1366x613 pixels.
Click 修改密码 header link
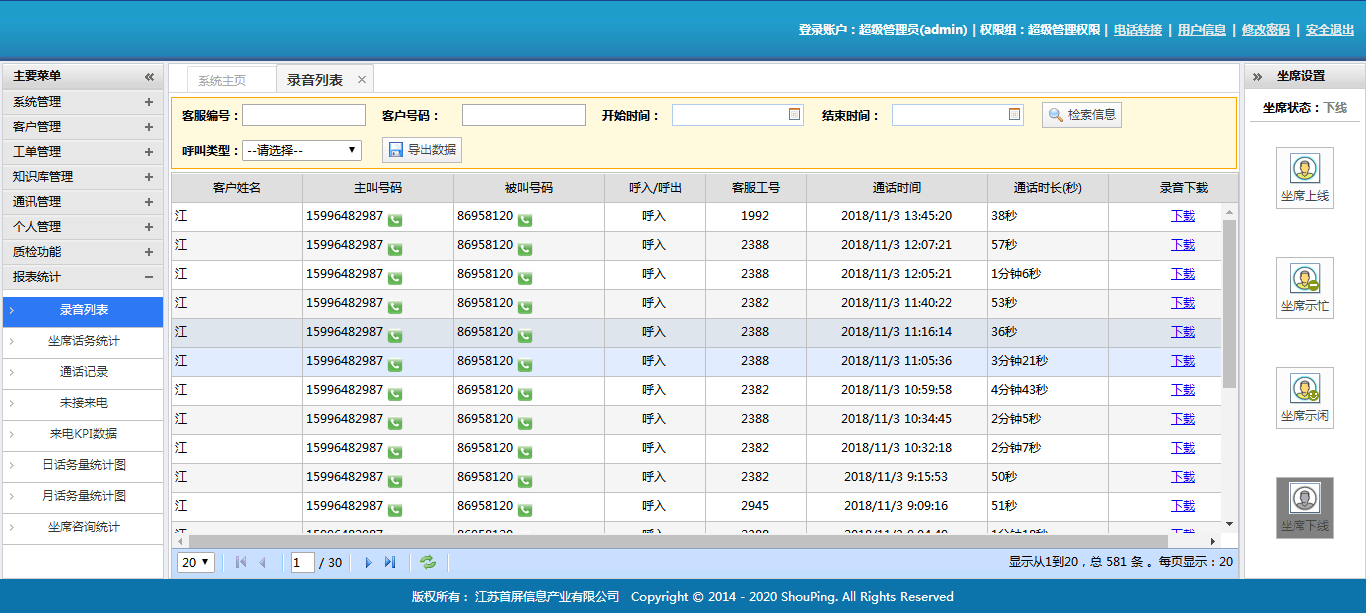[1266, 30]
